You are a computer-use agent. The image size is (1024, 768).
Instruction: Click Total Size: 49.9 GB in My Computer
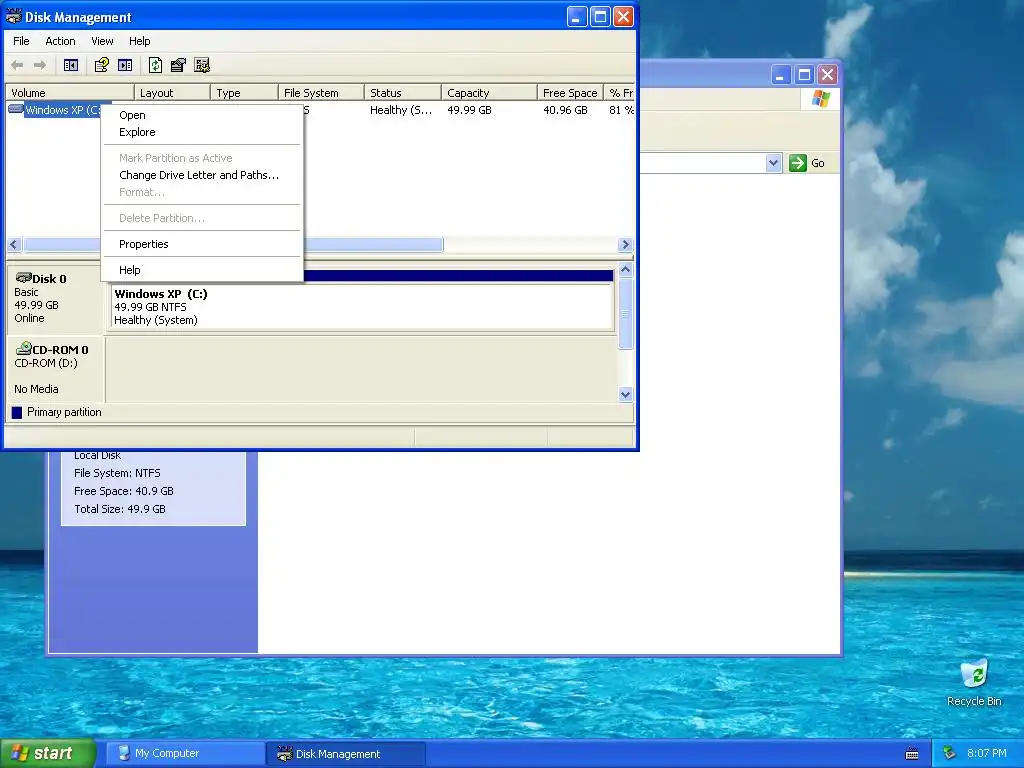(120, 509)
